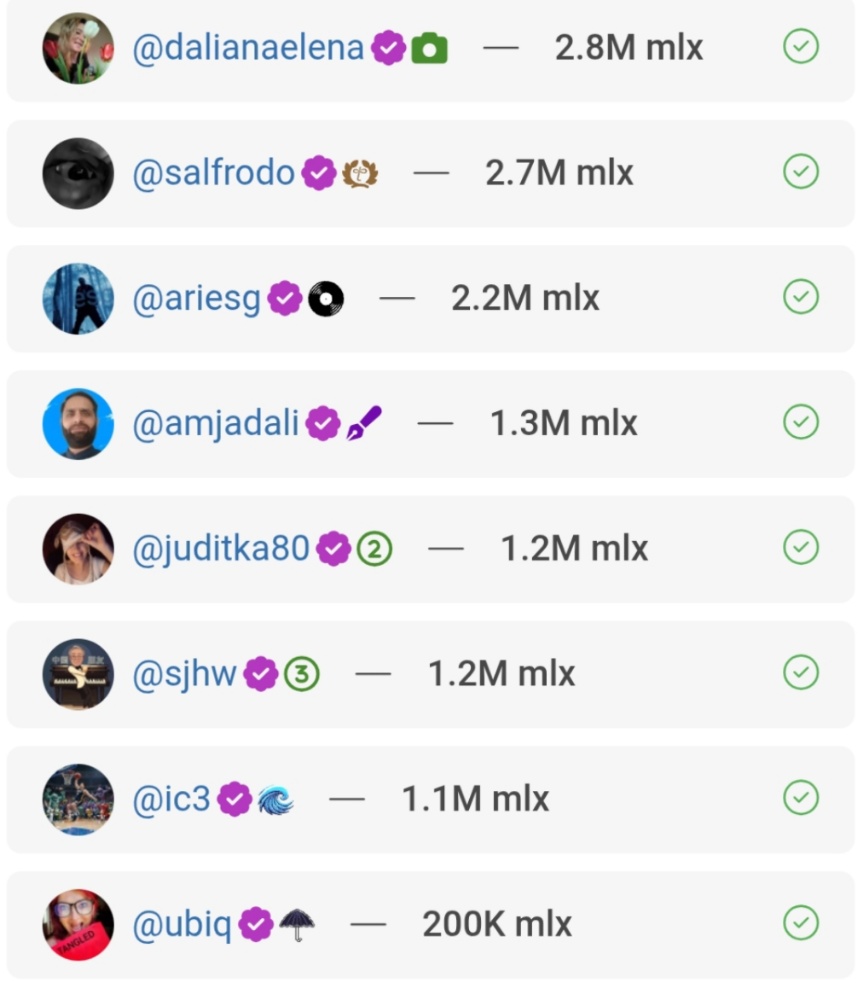This screenshot has height=1000, width=863.
Task: Toggle the green checkmark for @sjhw
Action: (800, 673)
